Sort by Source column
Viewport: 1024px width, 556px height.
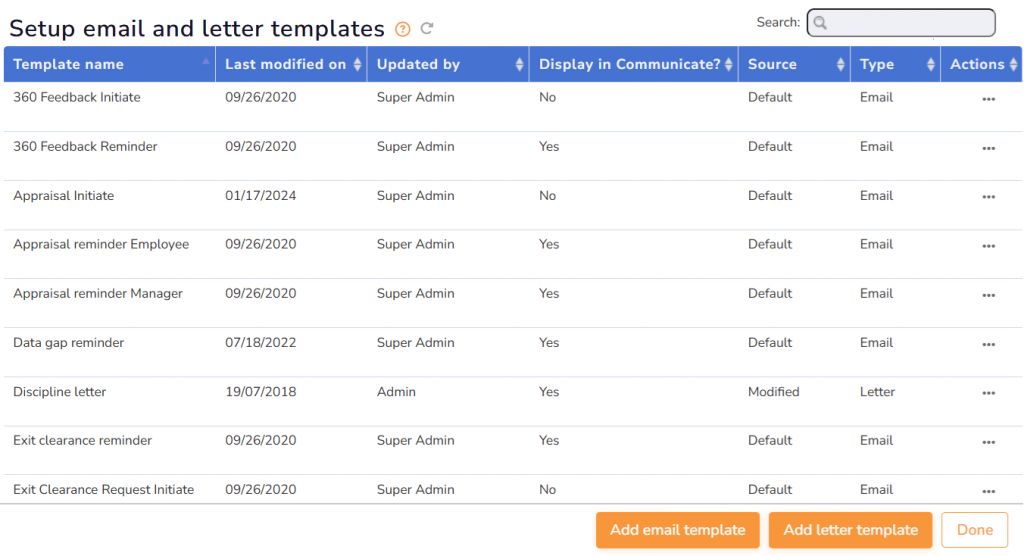pos(794,64)
